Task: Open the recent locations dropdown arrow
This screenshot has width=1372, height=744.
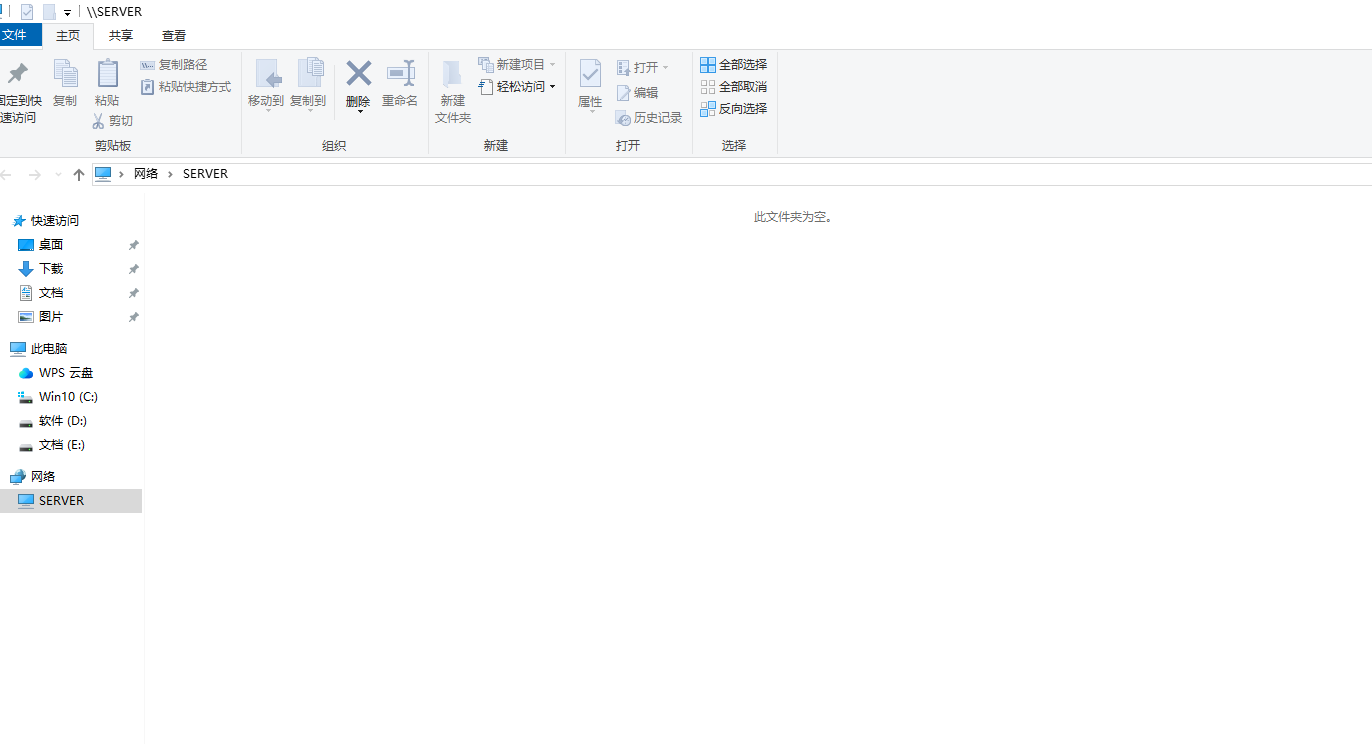Action: click(x=58, y=175)
